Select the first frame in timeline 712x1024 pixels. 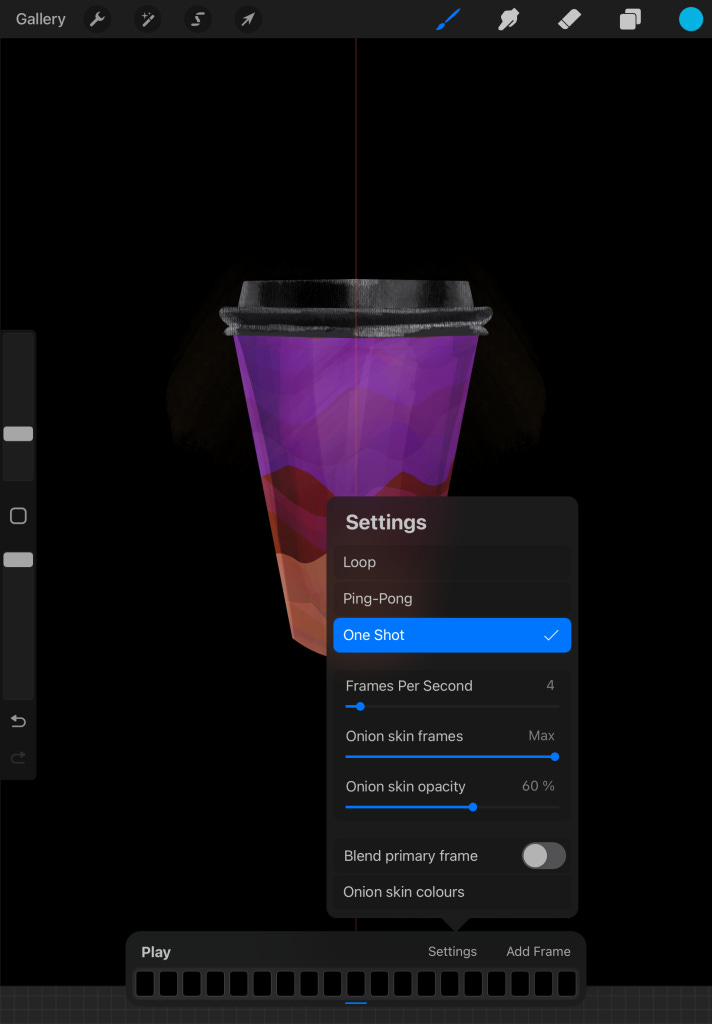coord(145,984)
